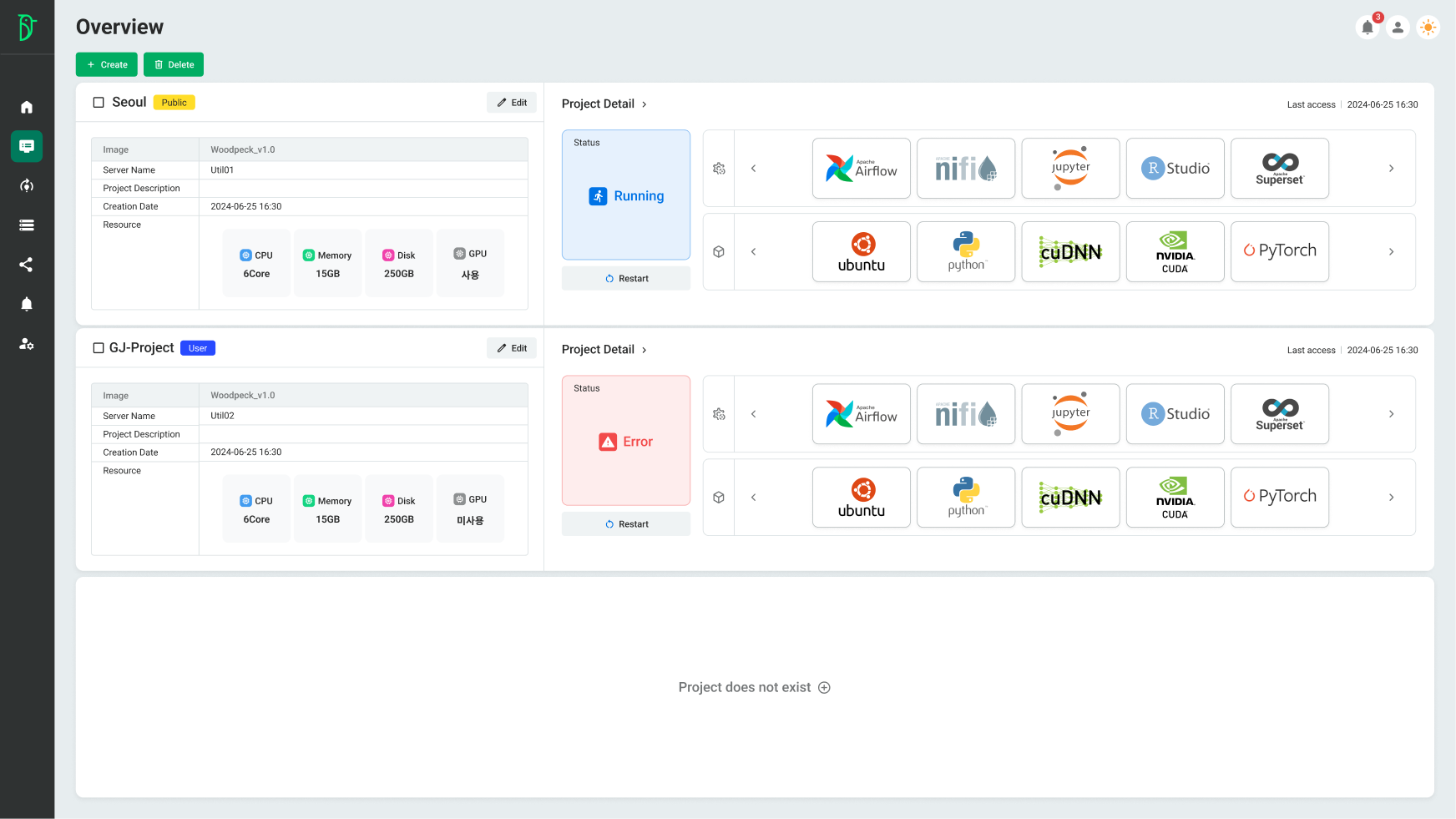Screen dimensions: 1456x819
Task: Open Project Detail for GJ-Project
Action: [604, 350]
